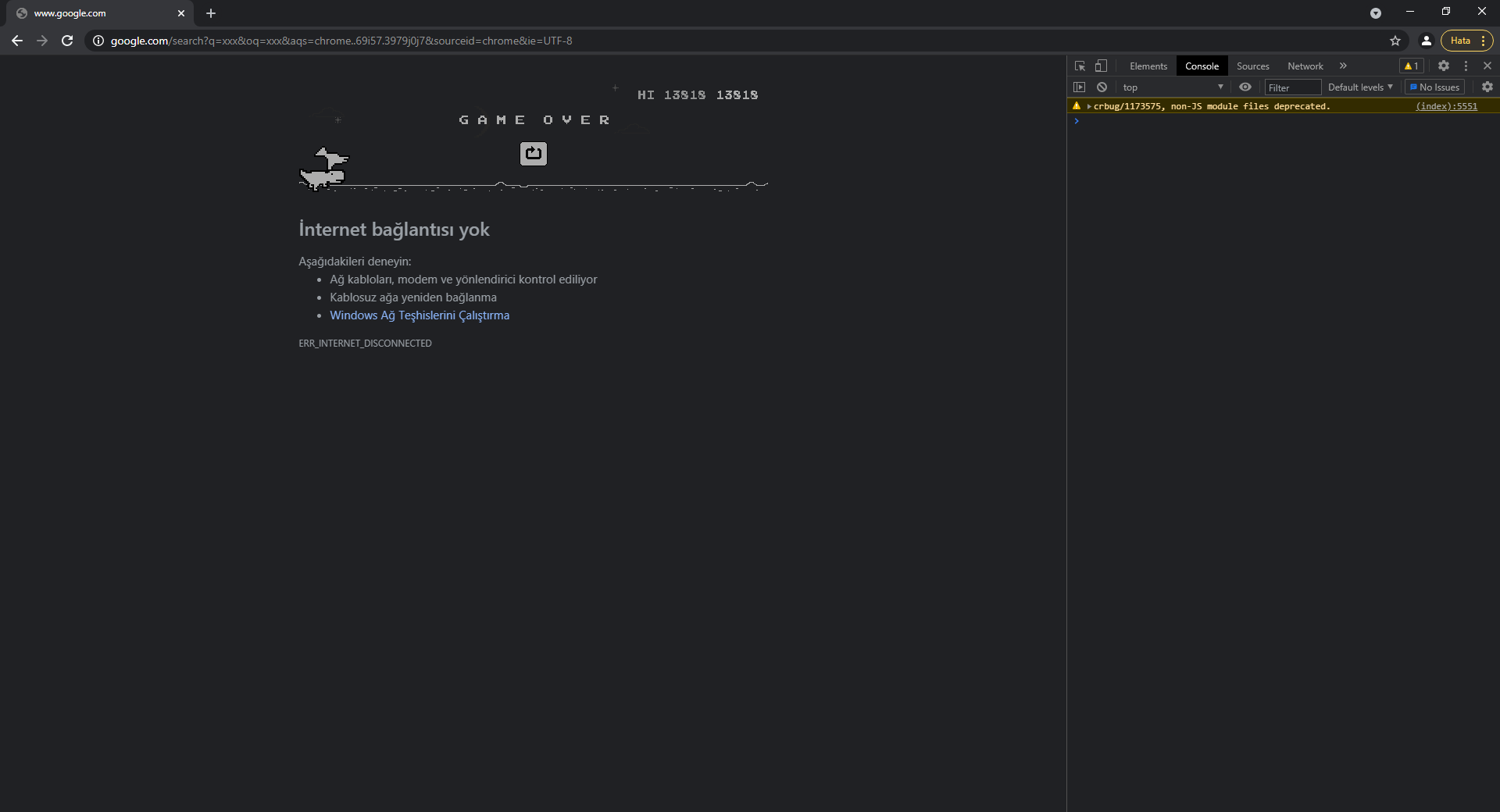Switch to the Console panel
Screen dimensions: 1500x812
pos(1202,66)
